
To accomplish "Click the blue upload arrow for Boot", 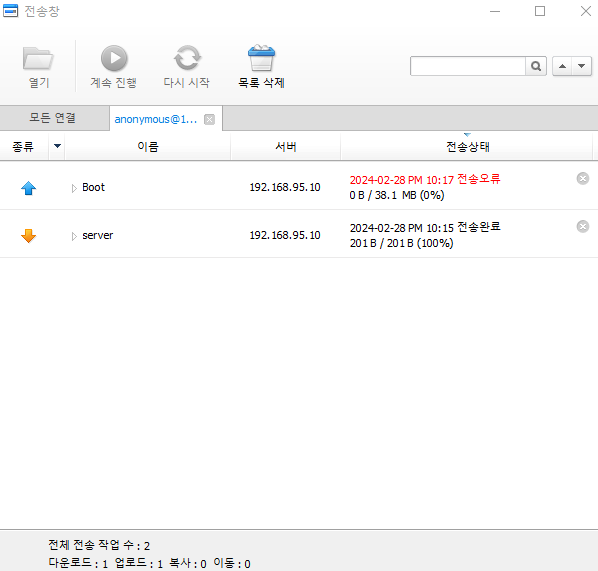I will [x=29, y=188].
